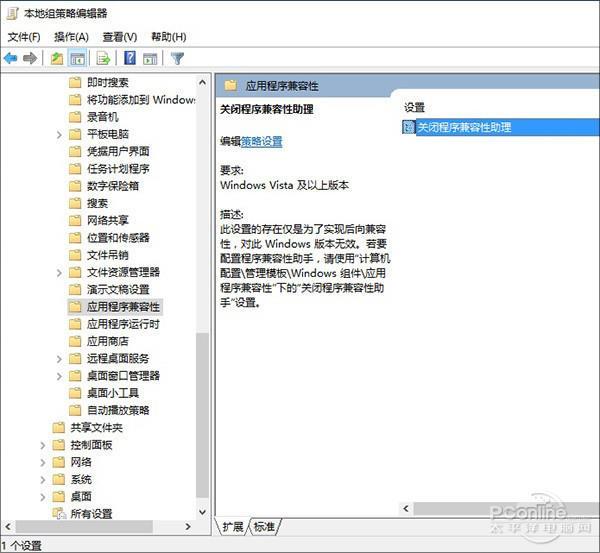
Task: Click the Forward arrow toolbar icon
Action: point(30,58)
